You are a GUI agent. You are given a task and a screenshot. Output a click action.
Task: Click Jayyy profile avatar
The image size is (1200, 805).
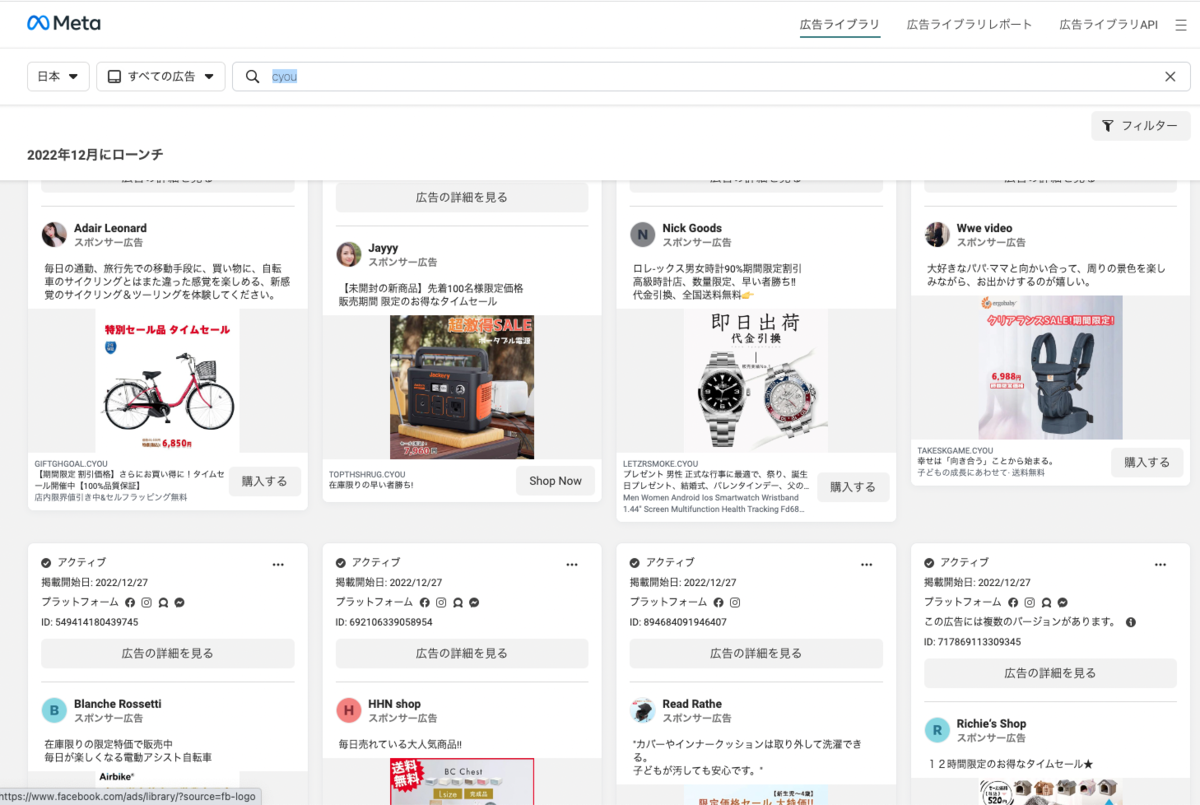point(348,254)
